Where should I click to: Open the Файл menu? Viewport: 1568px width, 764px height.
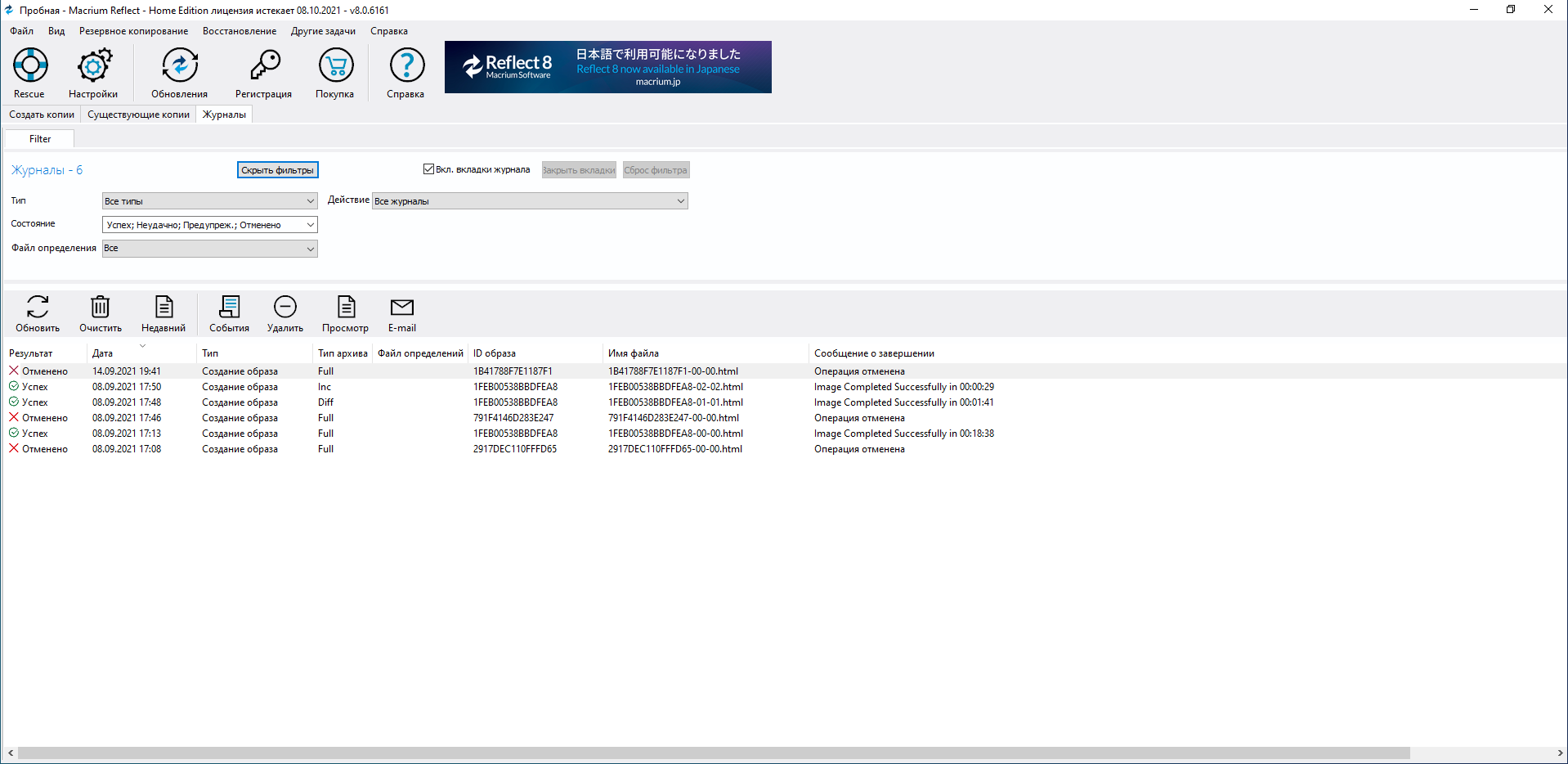[21, 31]
